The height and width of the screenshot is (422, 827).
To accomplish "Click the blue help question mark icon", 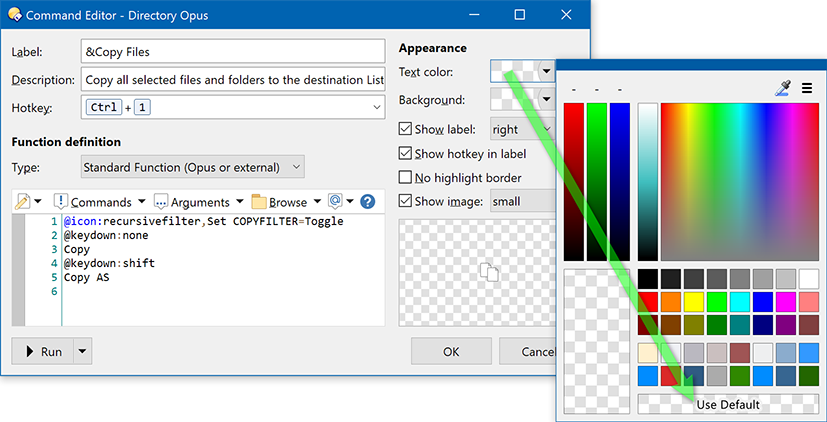I will point(367,202).
